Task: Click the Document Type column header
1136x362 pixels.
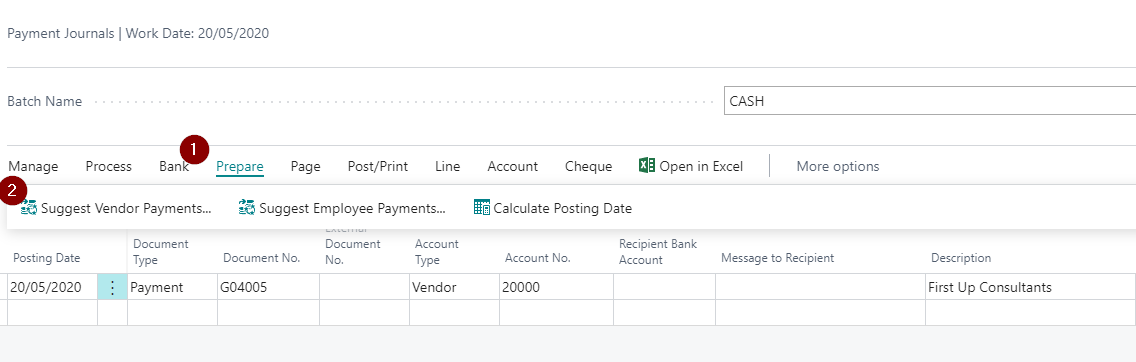Action: tap(161, 252)
